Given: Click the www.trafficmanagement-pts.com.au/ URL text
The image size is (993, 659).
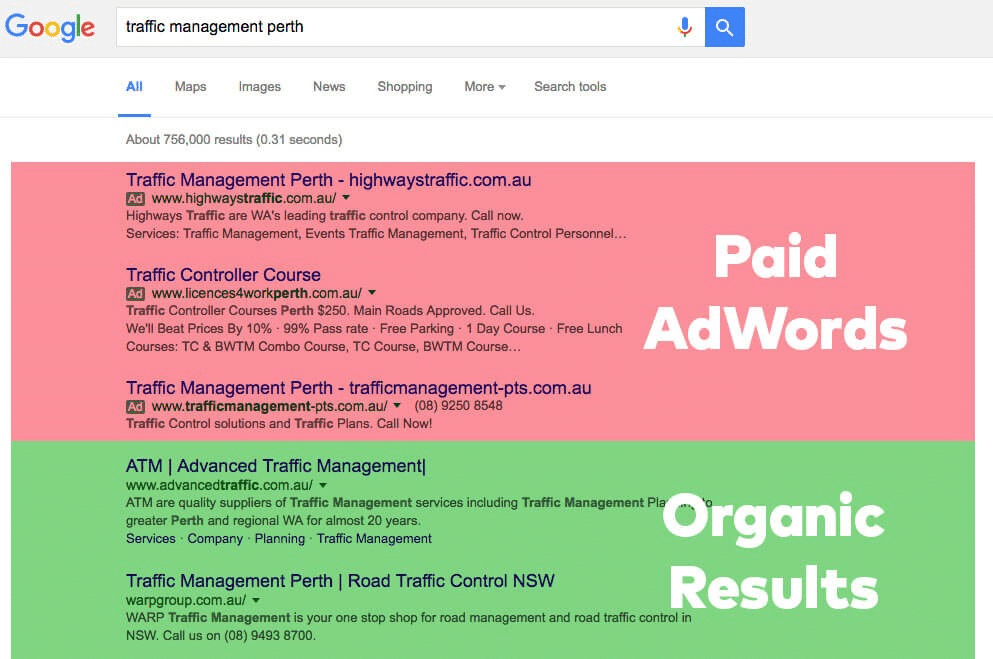Looking at the screenshot, I should click(x=269, y=406).
